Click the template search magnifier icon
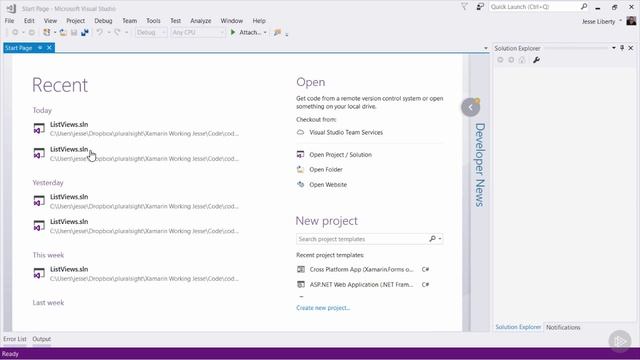Image resolution: width=640 pixels, height=360 pixels. [x=433, y=239]
